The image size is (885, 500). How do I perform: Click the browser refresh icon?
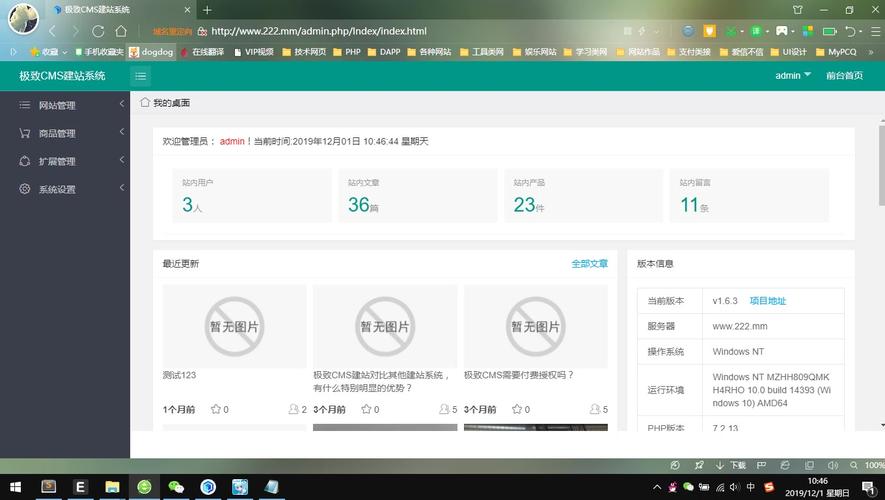[x=98, y=31]
